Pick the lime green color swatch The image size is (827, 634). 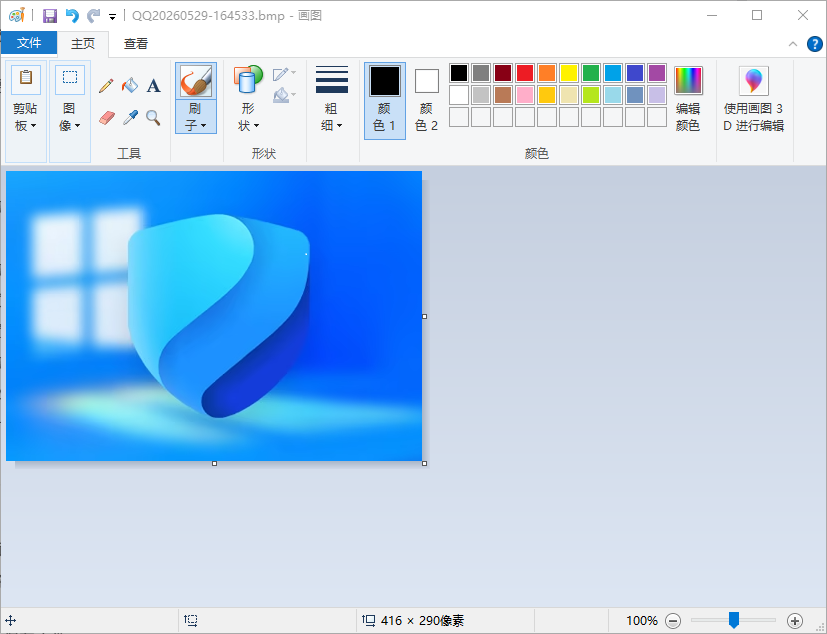point(591,95)
